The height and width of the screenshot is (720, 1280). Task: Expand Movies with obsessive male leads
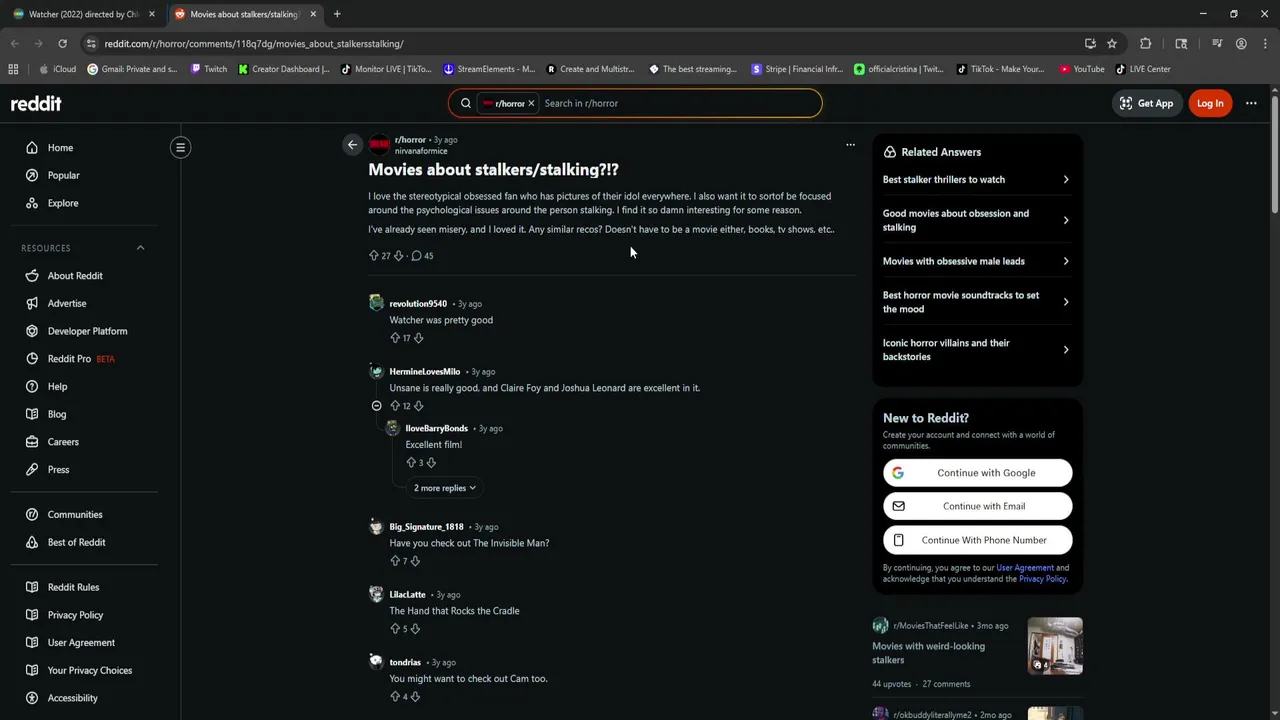[x=977, y=261]
